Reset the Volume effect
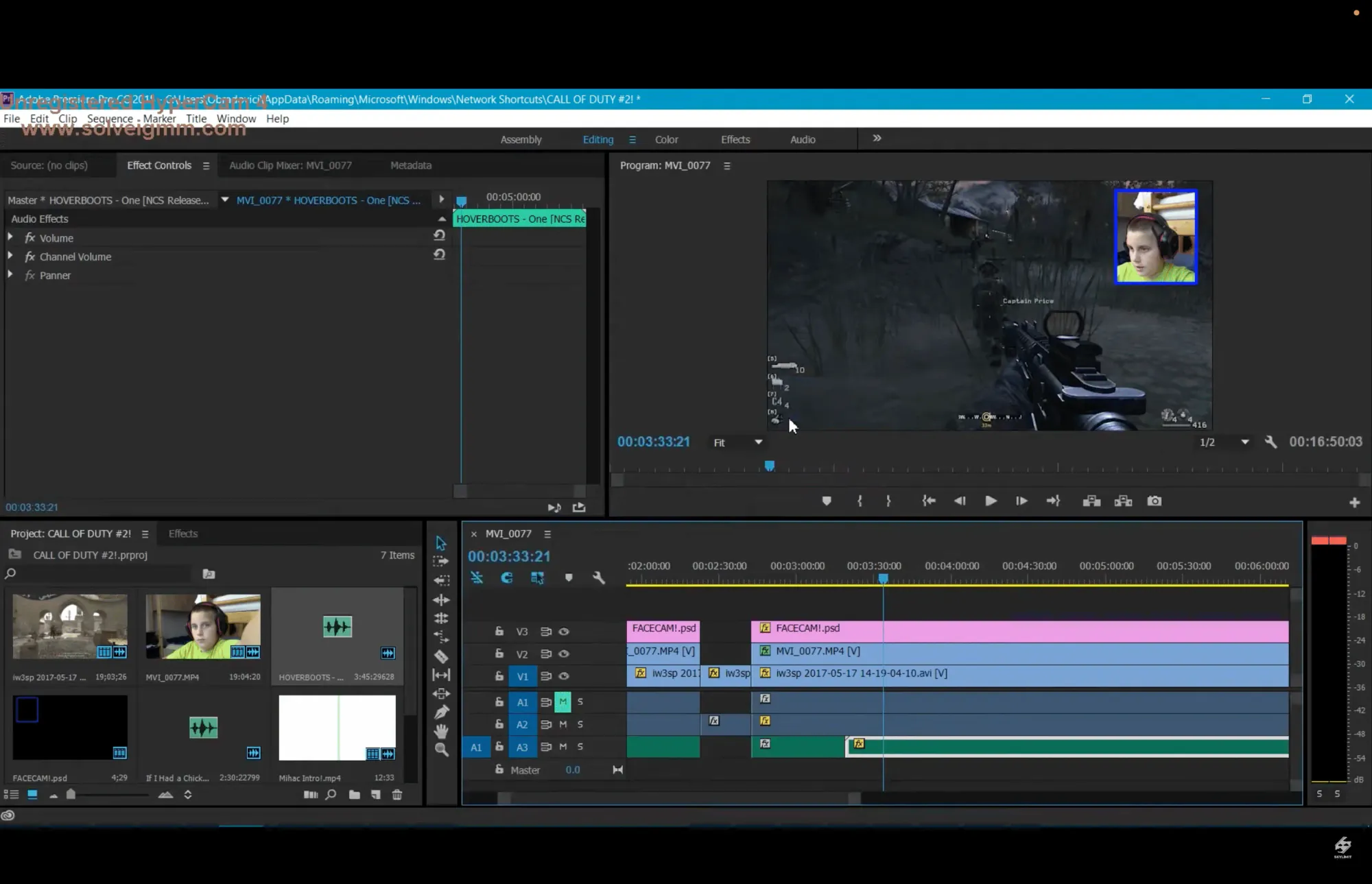1372x884 pixels. pyautogui.click(x=440, y=235)
